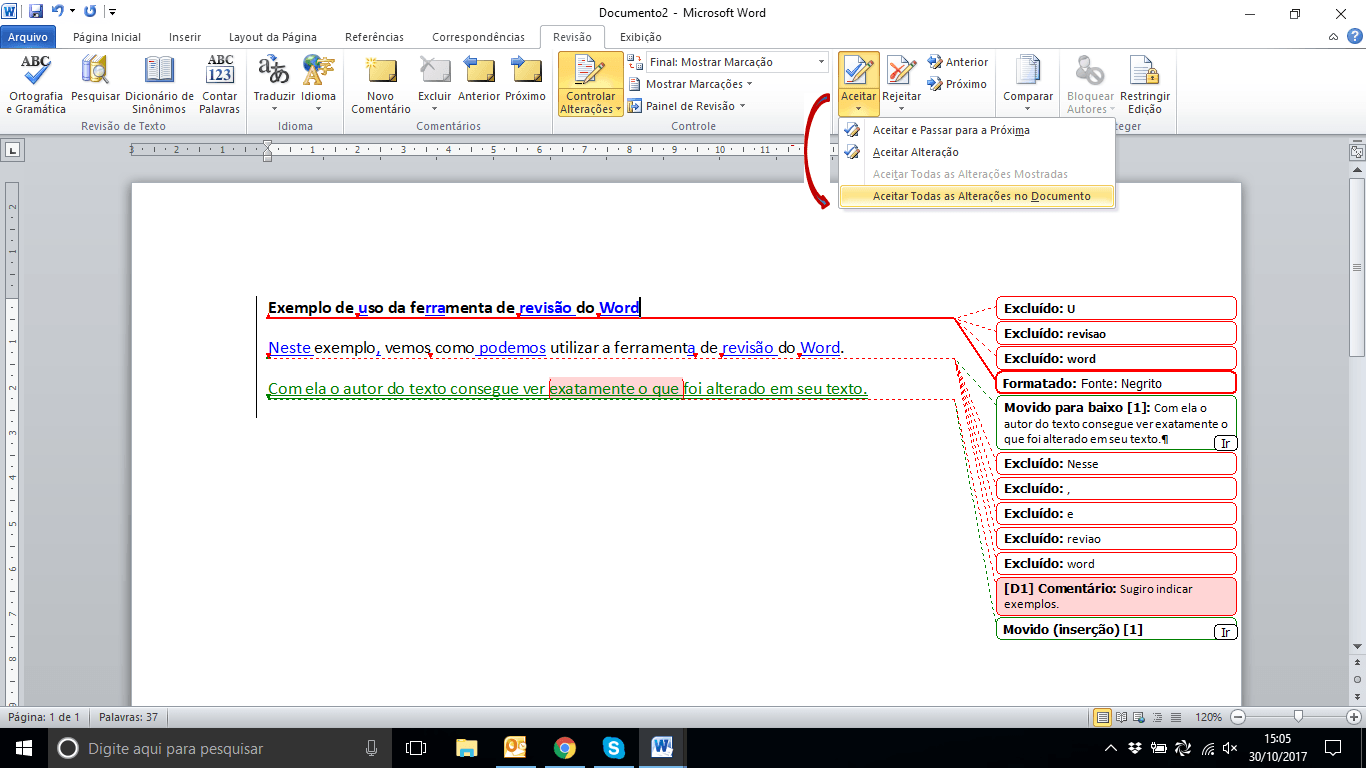
Task: Click the Ir button in Movido para baixo balloon
Action: pos(1224,443)
